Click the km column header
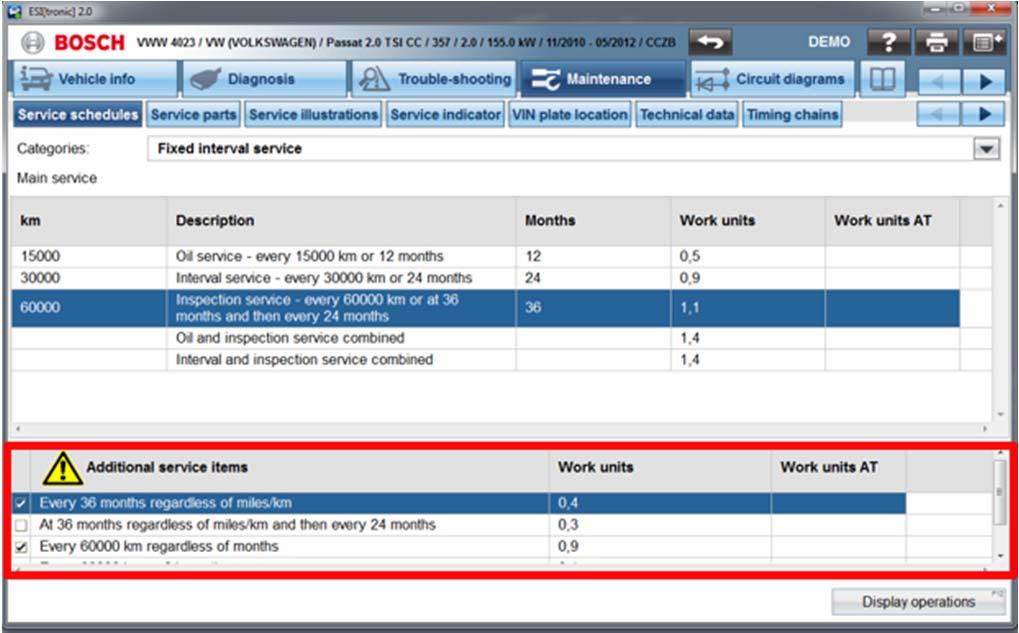 90,221
